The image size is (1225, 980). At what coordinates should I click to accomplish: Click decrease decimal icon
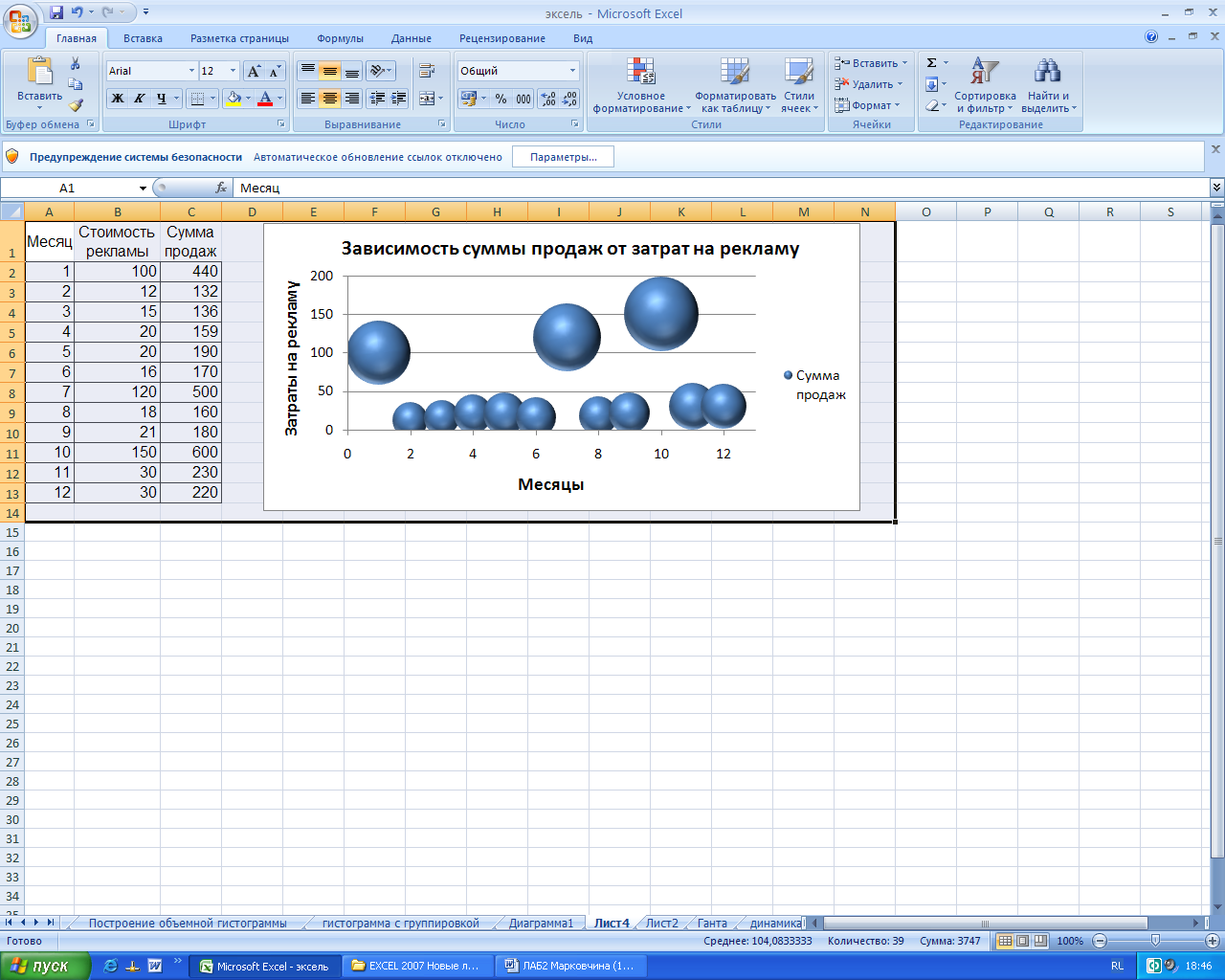569,98
